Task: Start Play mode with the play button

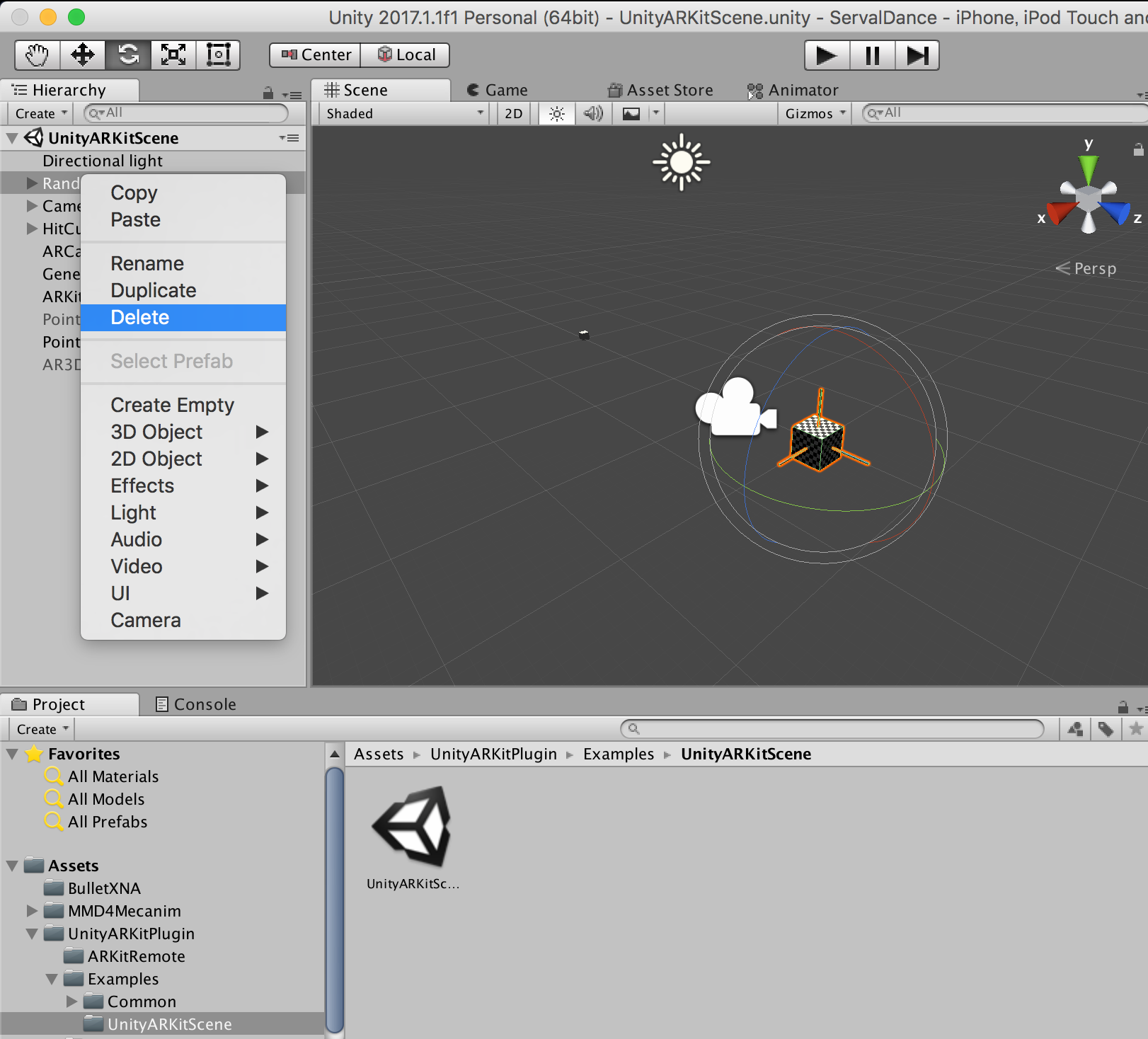Action: click(x=827, y=55)
